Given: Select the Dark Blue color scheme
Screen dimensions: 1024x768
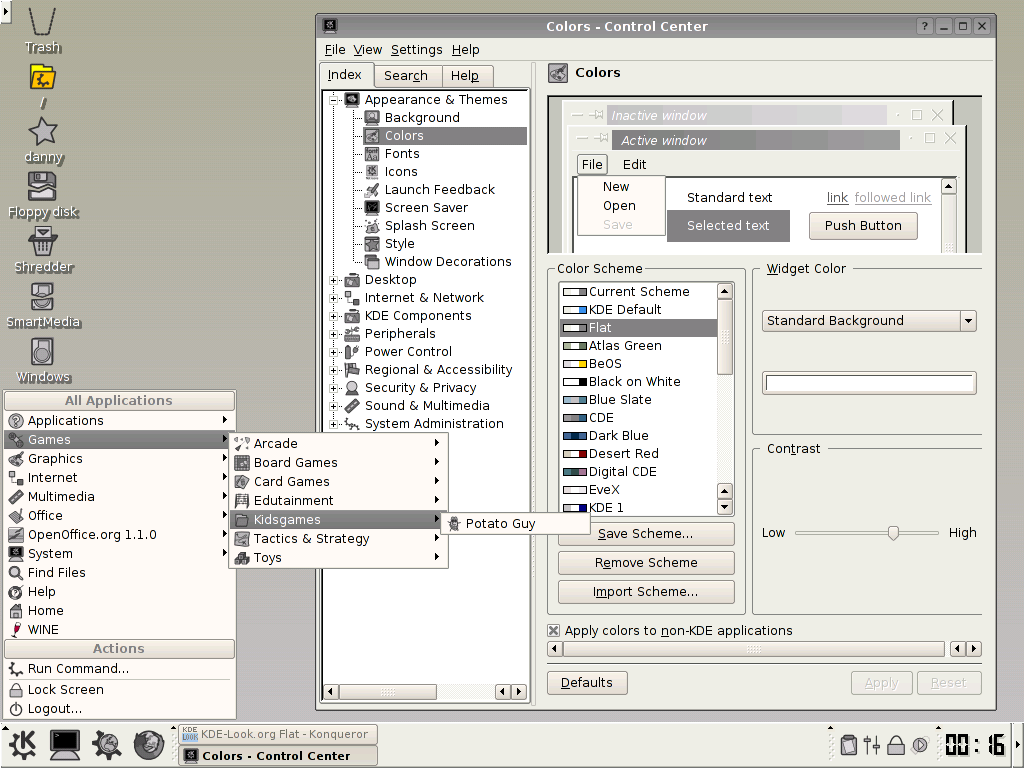Looking at the screenshot, I should (x=638, y=436).
